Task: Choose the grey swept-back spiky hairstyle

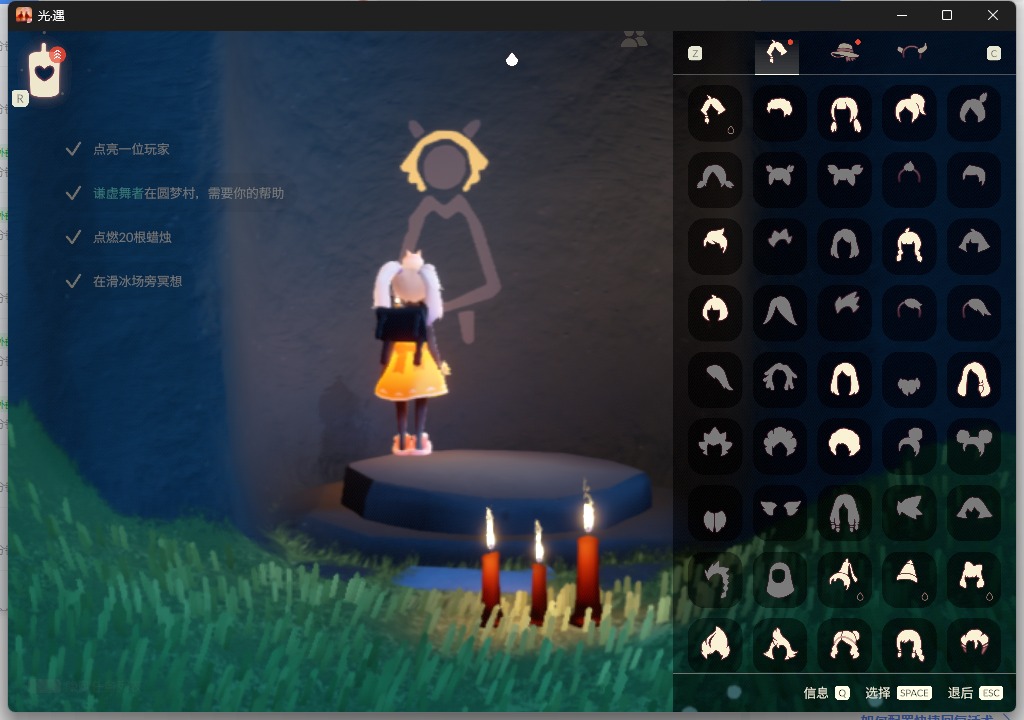Action: (844, 313)
